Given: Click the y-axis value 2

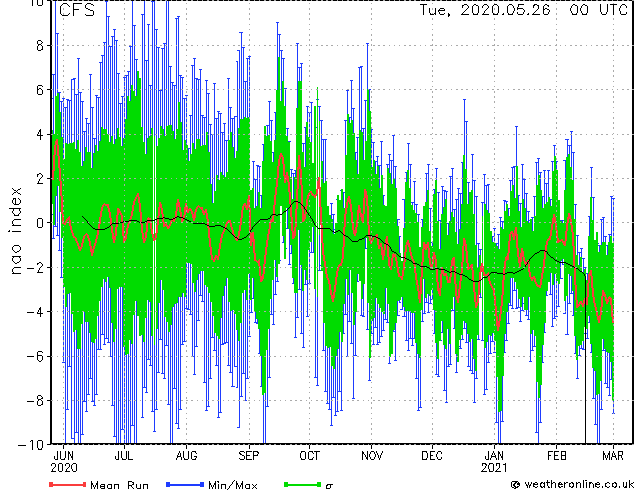Looking at the screenshot, I should (x=40, y=179).
